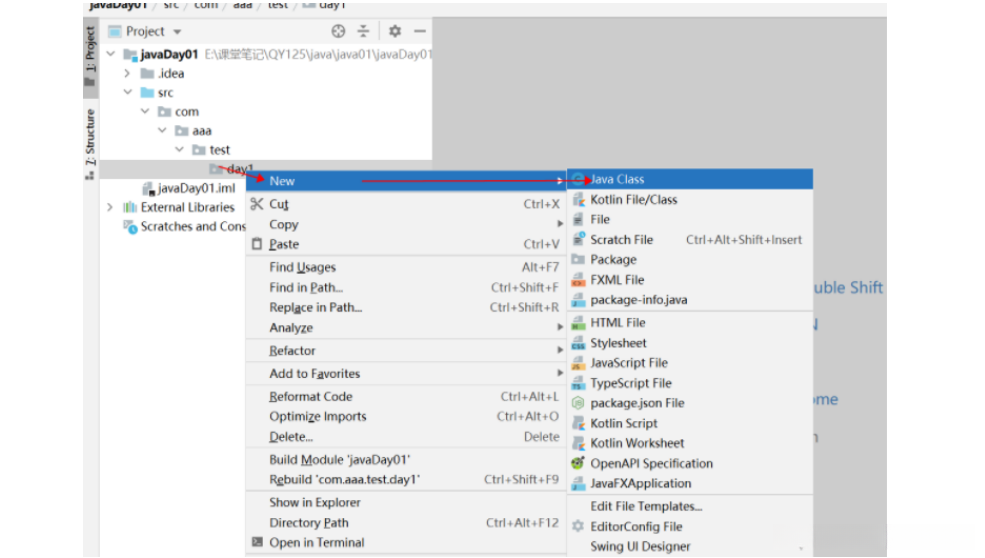Open Project panel settings gear

pos(395,31)
